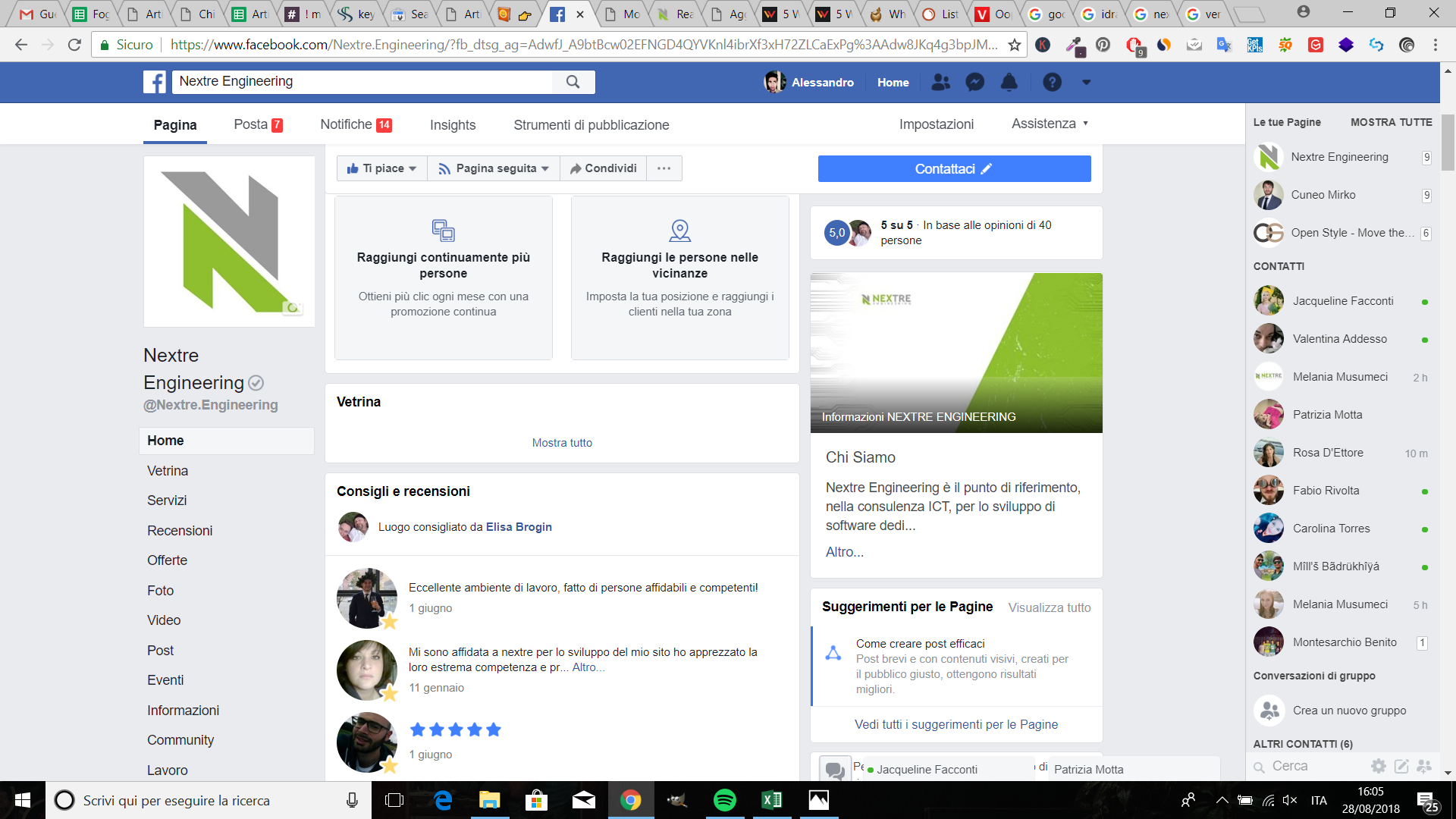Open chat with Valentina Addesso
1456x819 pixels.
(x=1341, y=339)
